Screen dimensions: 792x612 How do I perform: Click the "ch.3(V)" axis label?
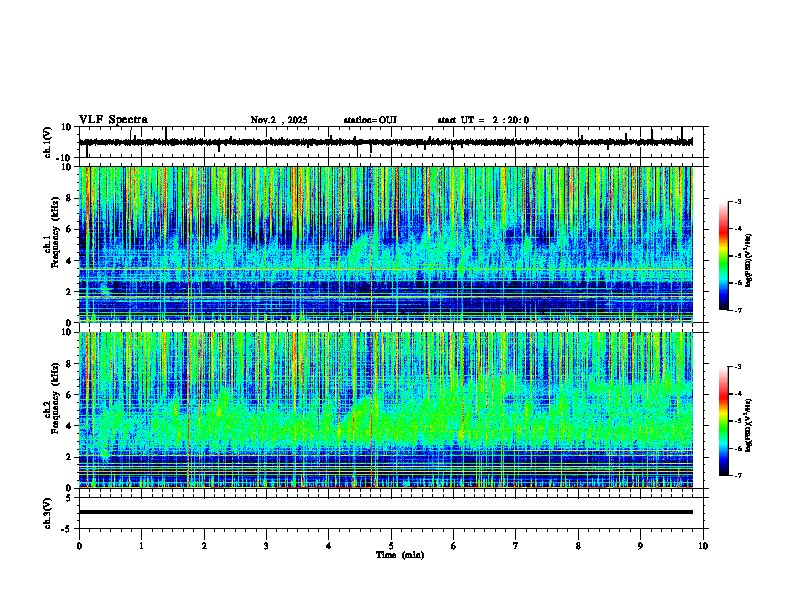48,513
